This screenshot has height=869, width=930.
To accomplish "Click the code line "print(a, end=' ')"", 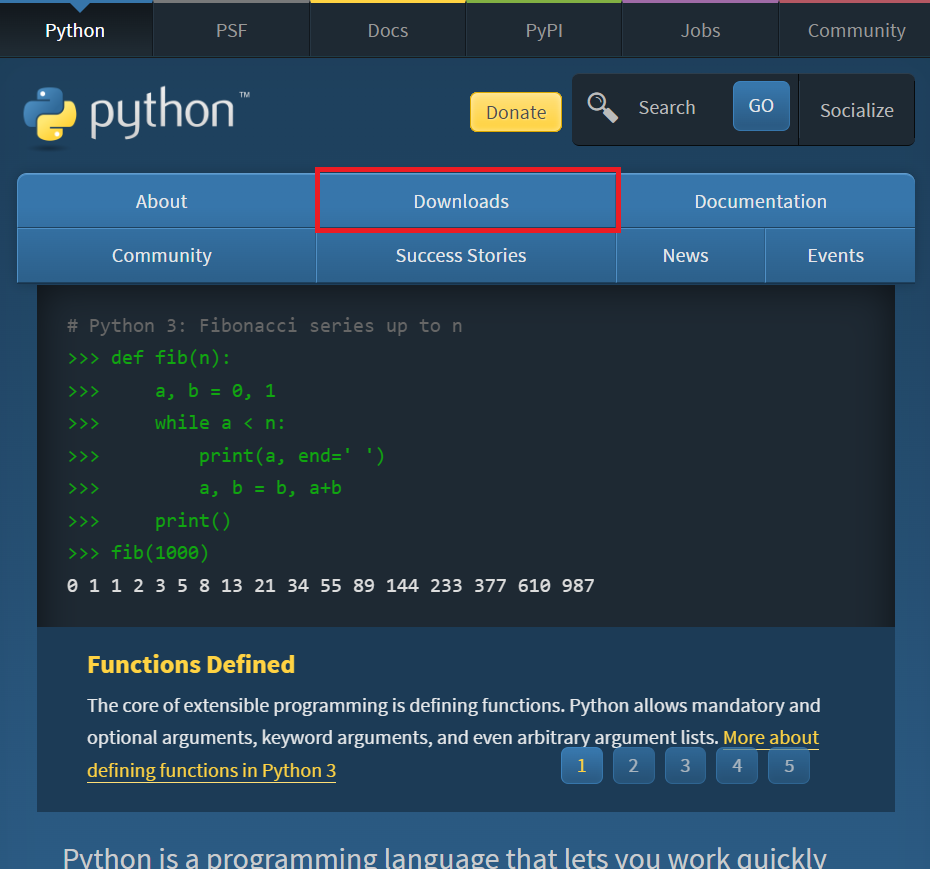I will click(292, 456).
